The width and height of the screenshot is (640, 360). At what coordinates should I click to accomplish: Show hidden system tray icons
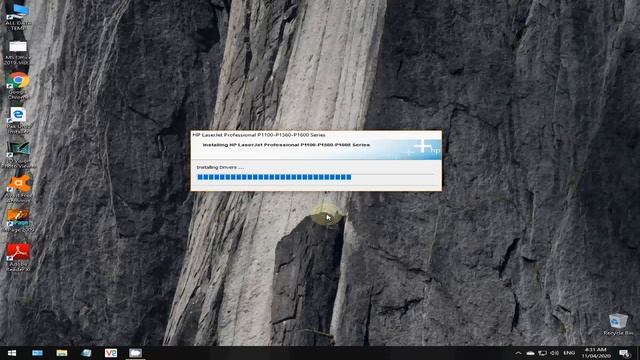coord(518,353)
